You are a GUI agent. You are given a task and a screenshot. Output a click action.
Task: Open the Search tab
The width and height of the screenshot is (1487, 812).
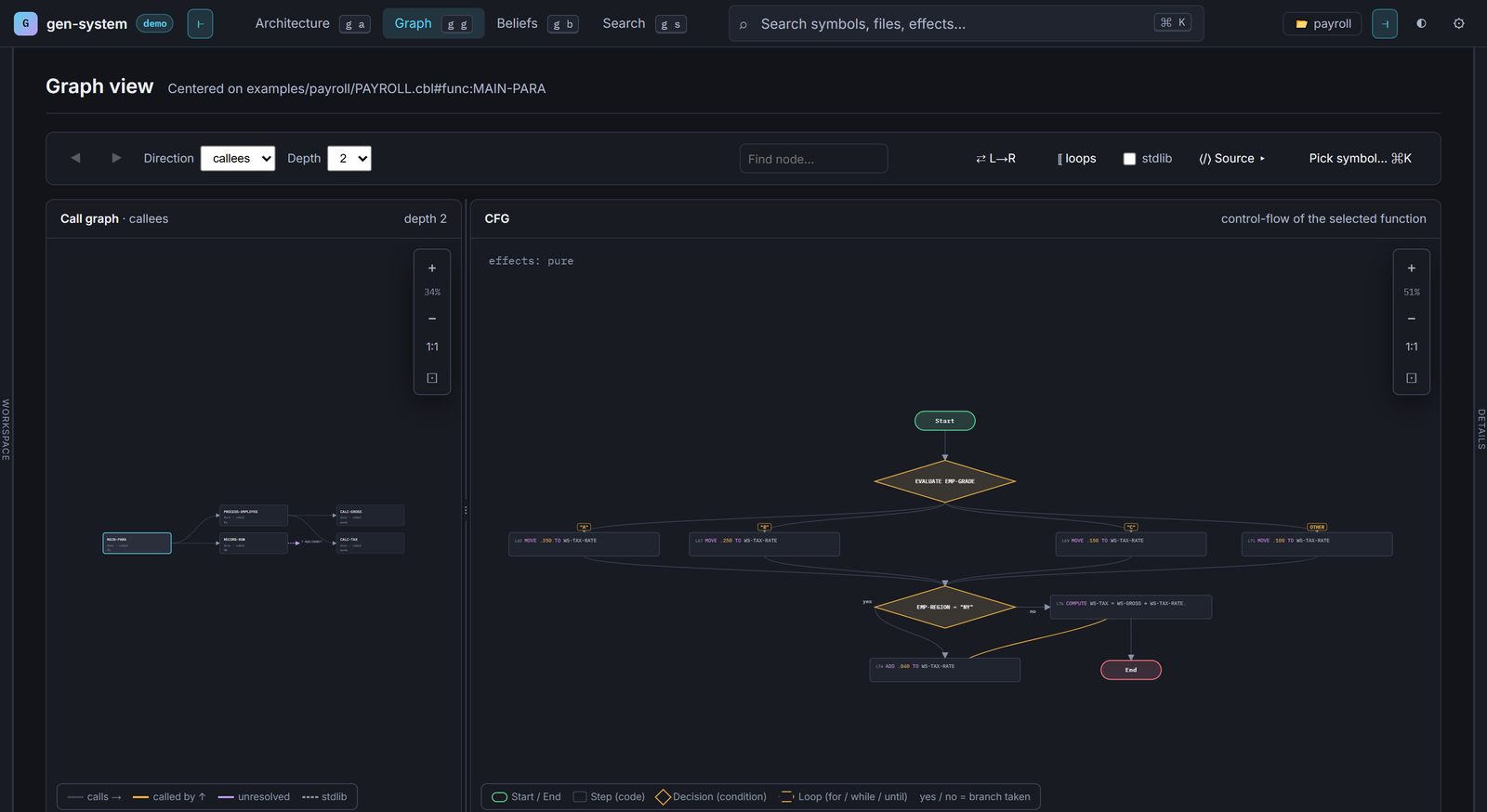644,23
